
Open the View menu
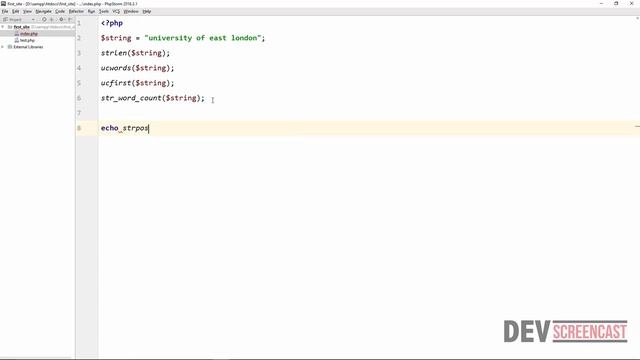27,11
